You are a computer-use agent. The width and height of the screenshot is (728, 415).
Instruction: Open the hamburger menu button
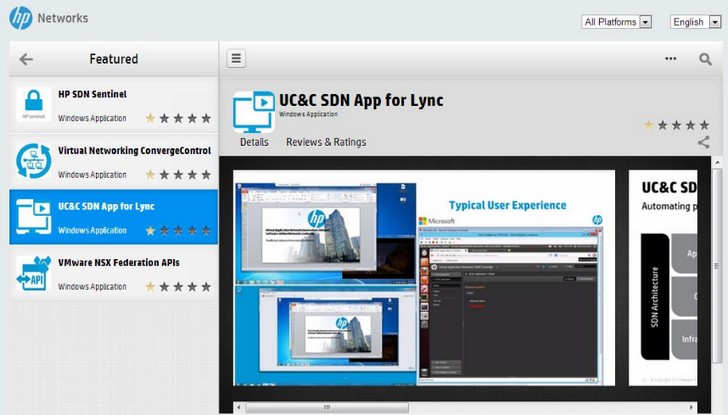click(x=236, y=58)
